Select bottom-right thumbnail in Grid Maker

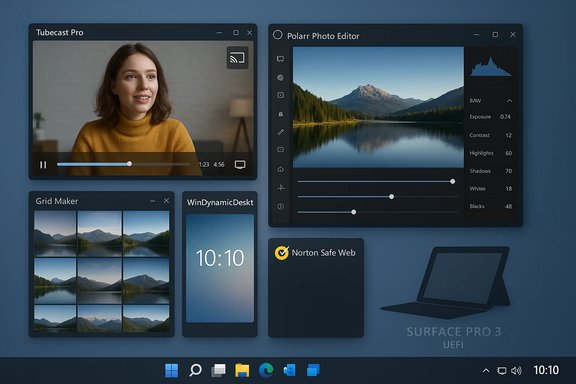(x=146, y=319)
